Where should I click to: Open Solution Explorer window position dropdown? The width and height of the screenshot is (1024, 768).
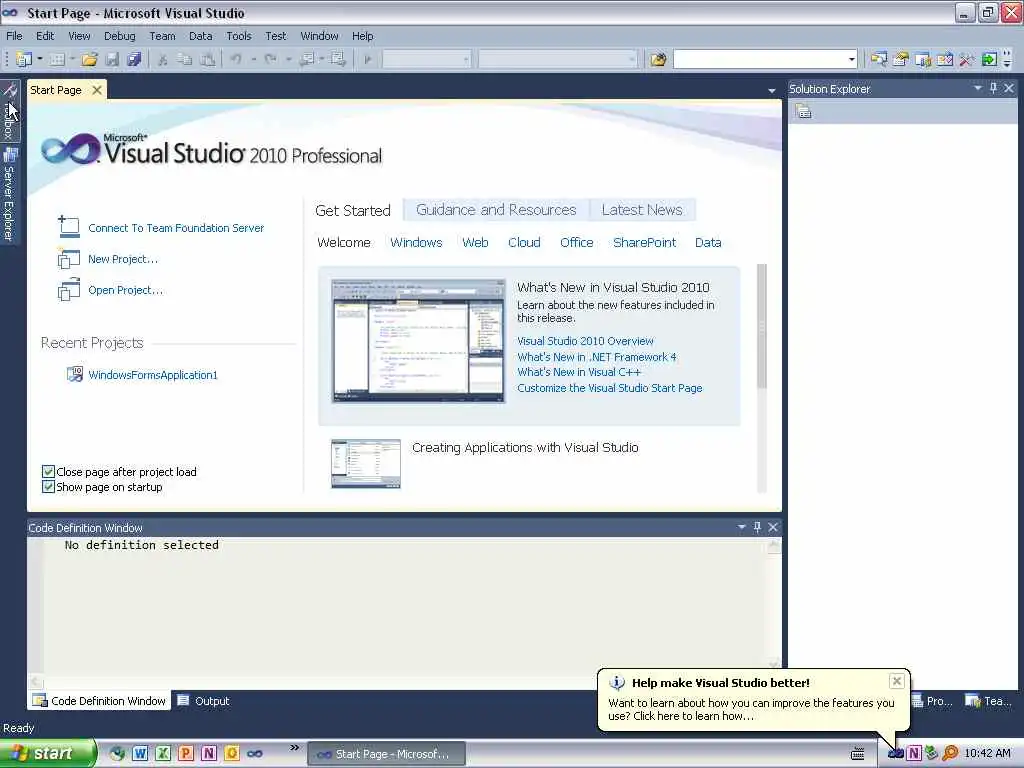[x=978, y=88]
